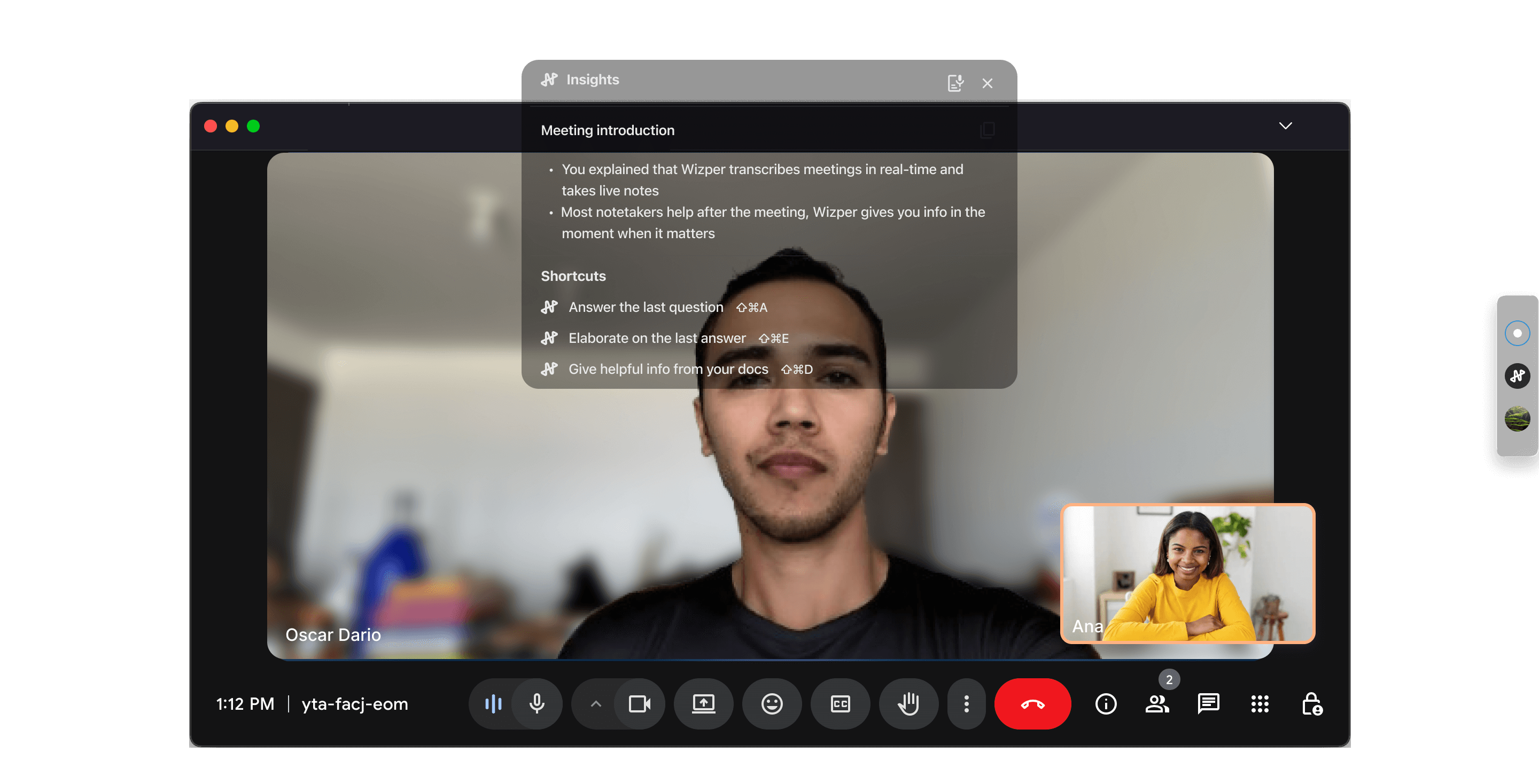This screenshot has width=1539, height=784.
Task: Select Elaborate on the last answer
Action: [657, 338]
